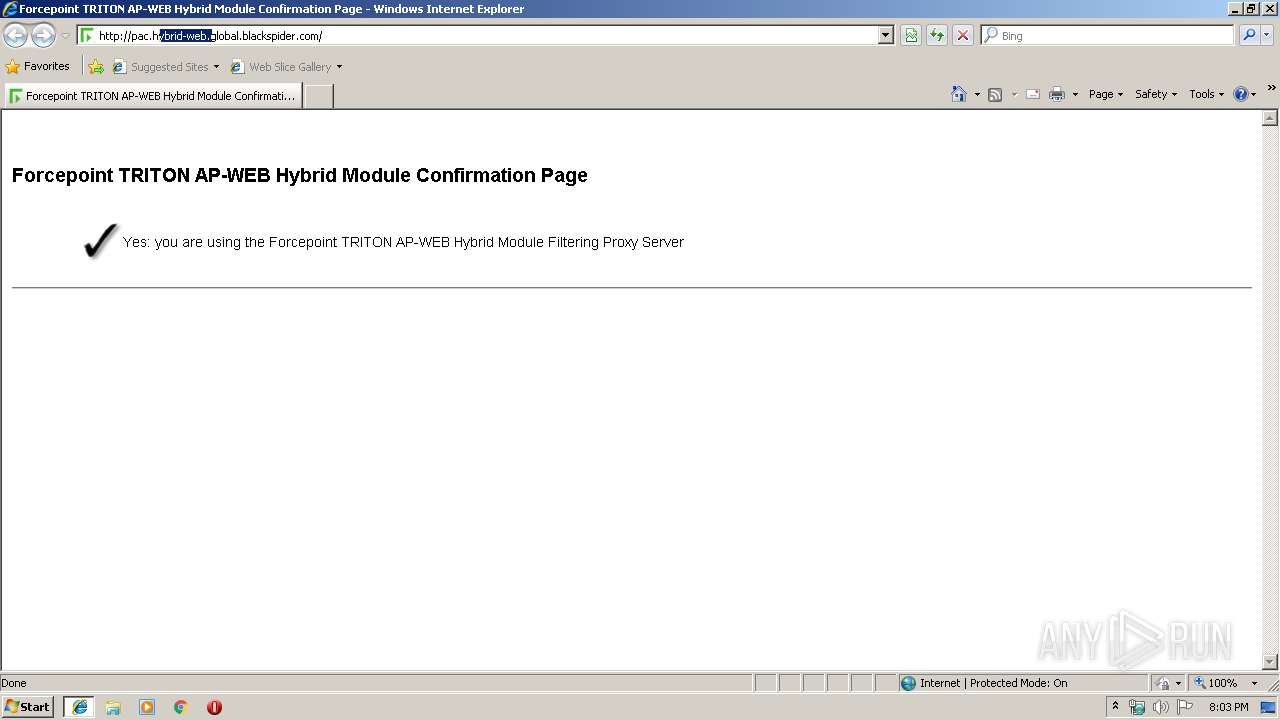
Task: Click Add to Favorites Bar icon
Action: pos(96,67)
